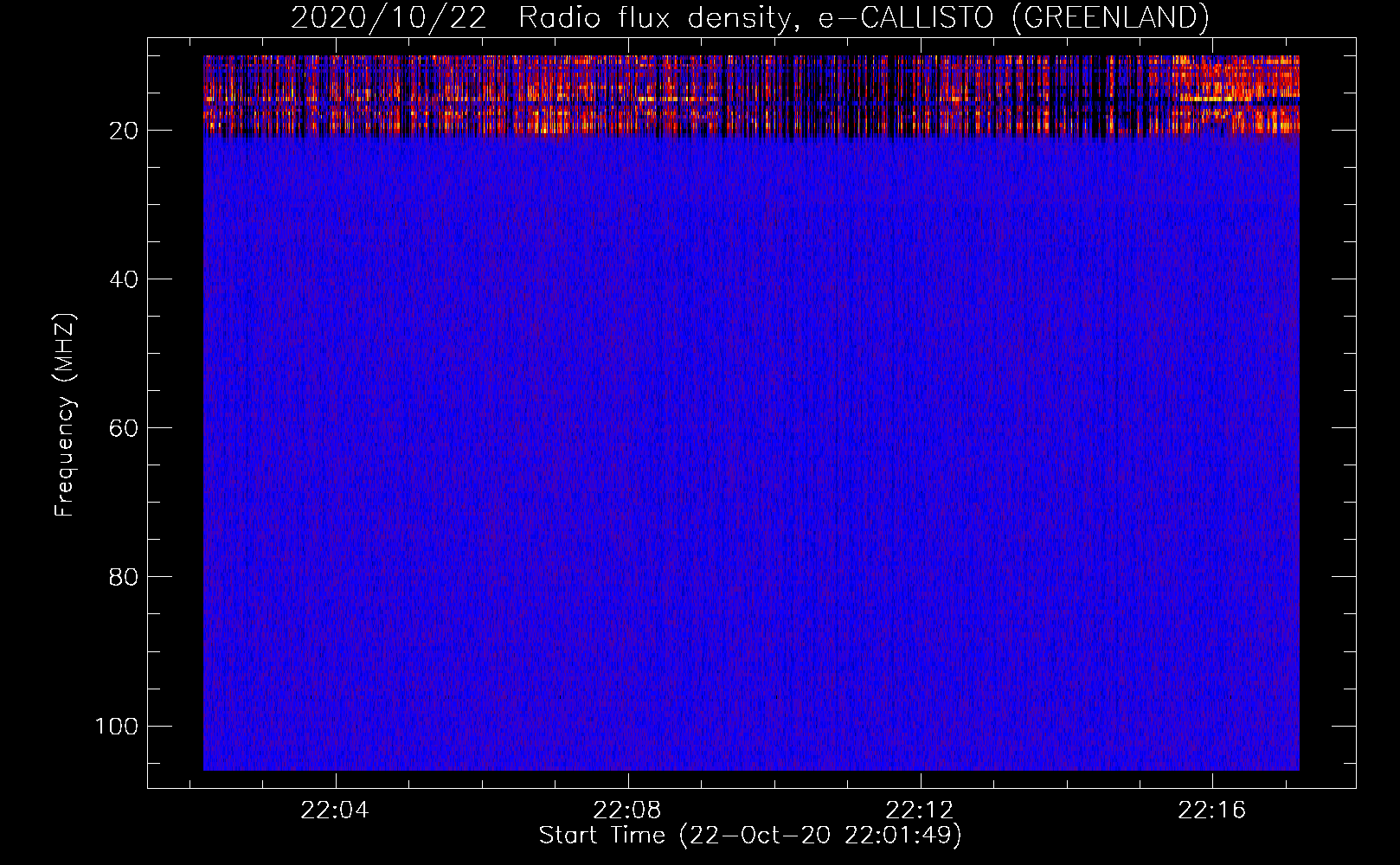Click the 22:08 time tick label
This screenshot has height=865, width=1400.
tap(626, 810)
